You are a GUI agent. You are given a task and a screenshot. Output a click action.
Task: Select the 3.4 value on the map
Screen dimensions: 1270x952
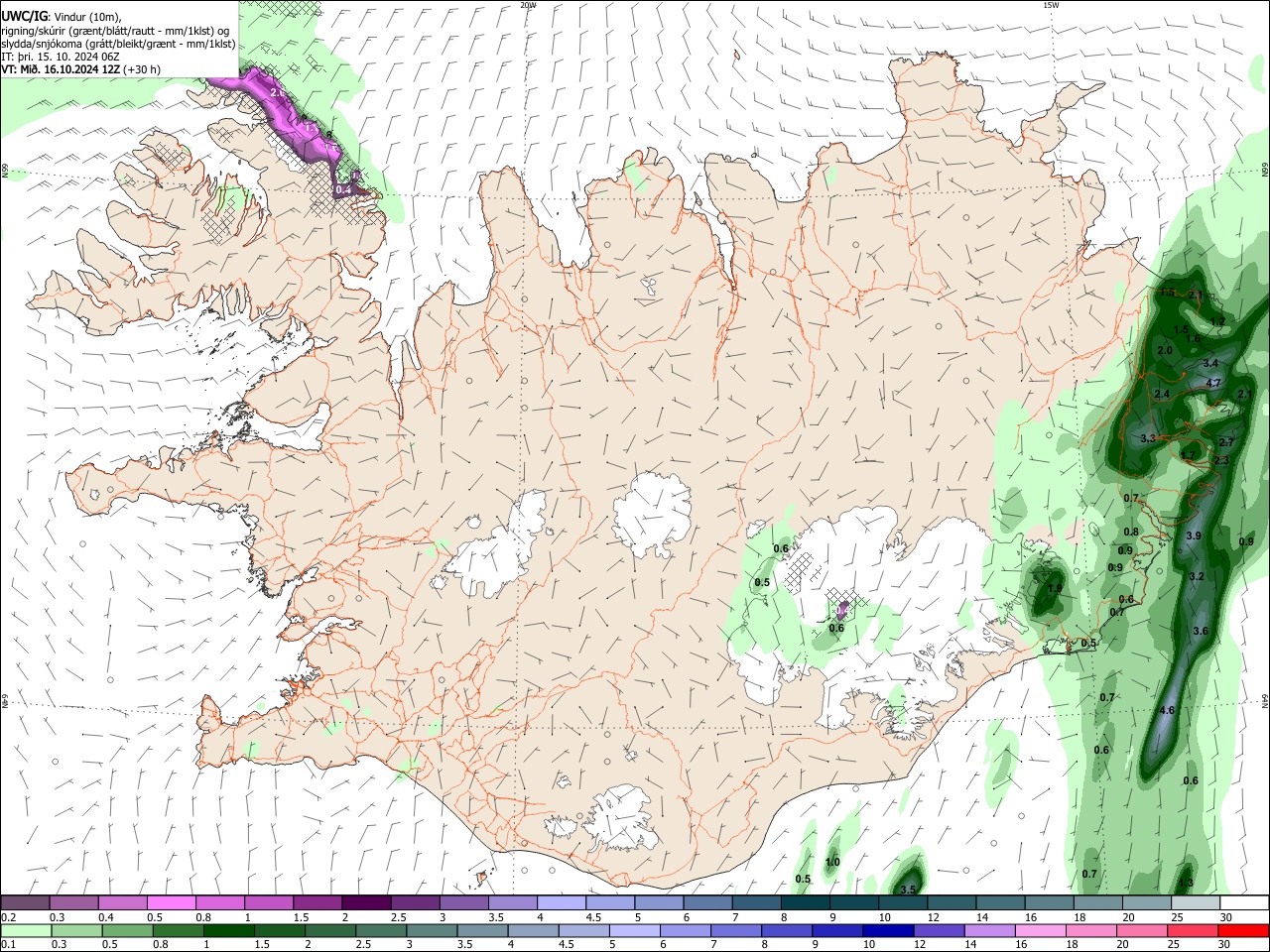1210,364
